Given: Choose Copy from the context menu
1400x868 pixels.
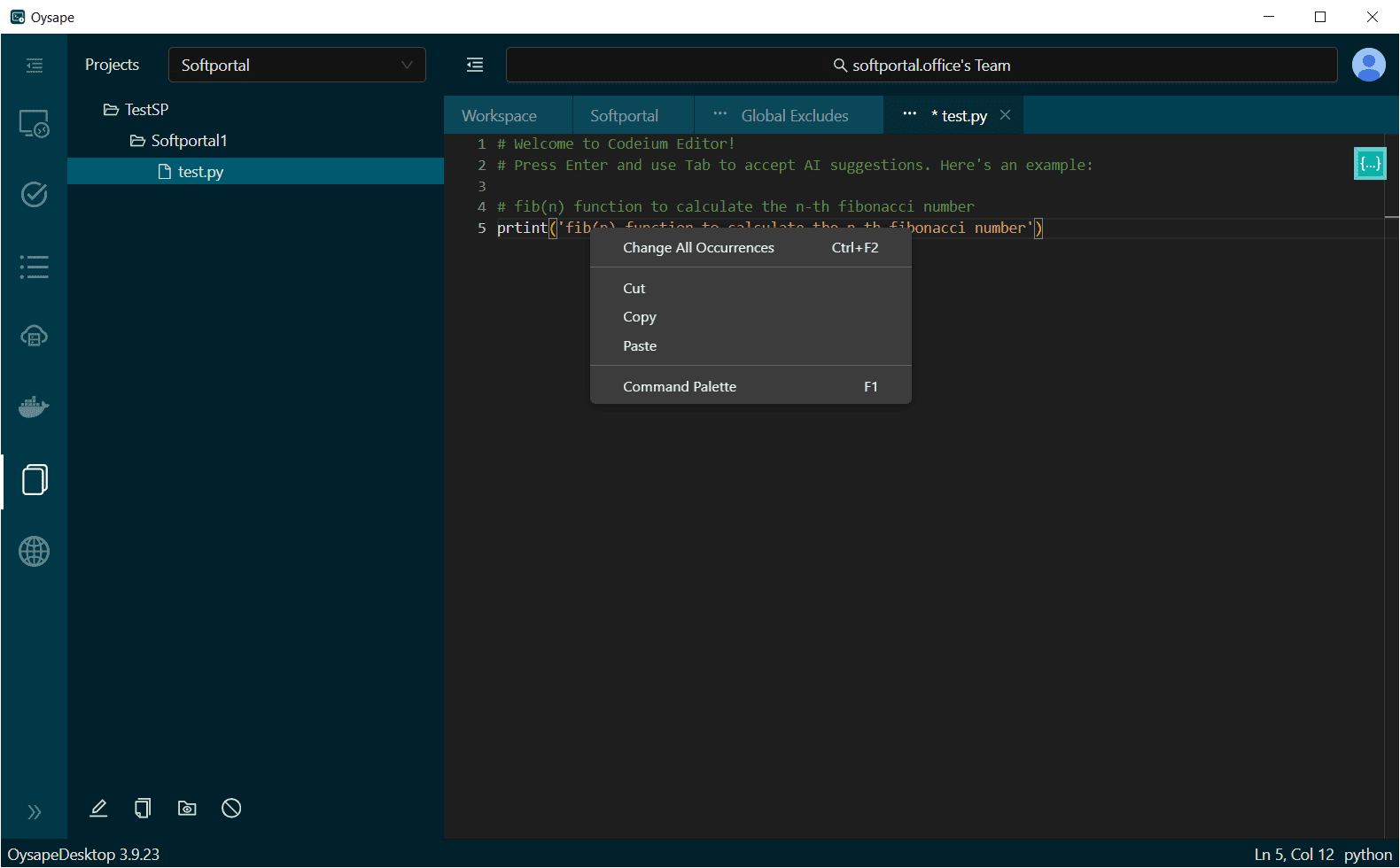Looking at the screenshot, I should pos(751,317).
